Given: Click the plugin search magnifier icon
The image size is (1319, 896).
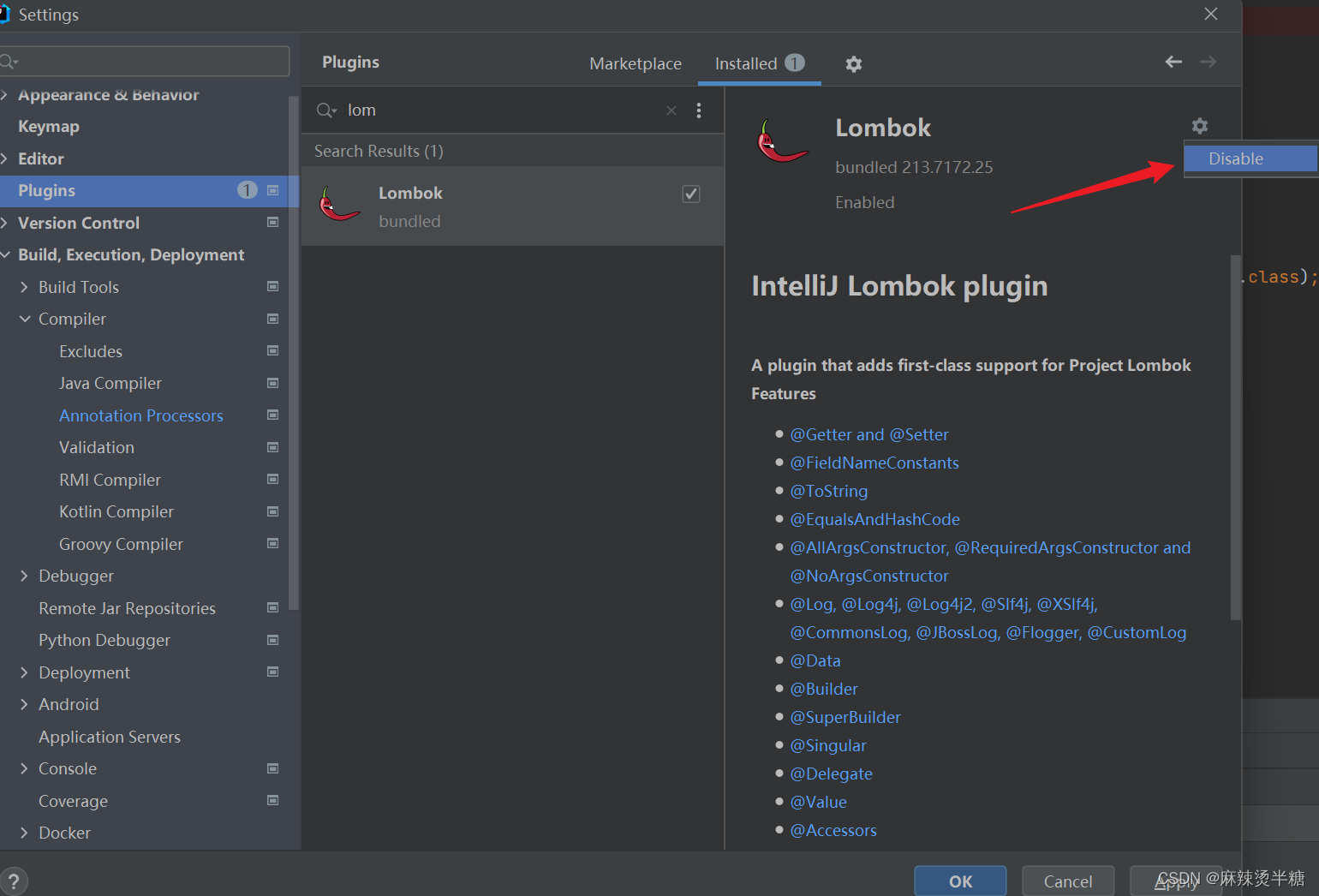Looking at the screenshot, I should coord(326,111).
